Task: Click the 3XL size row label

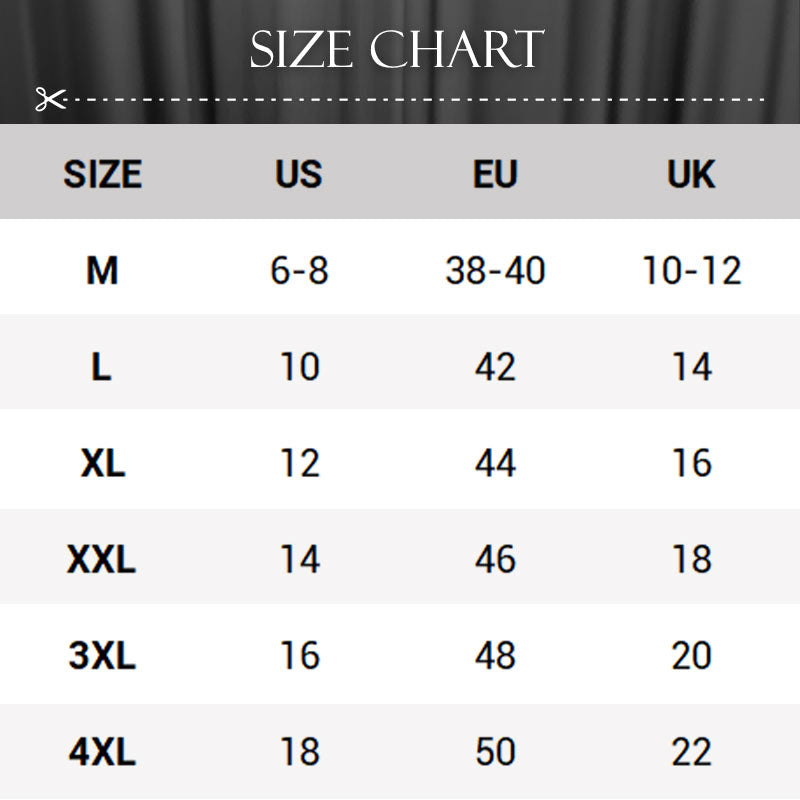Action: (102, 655)
